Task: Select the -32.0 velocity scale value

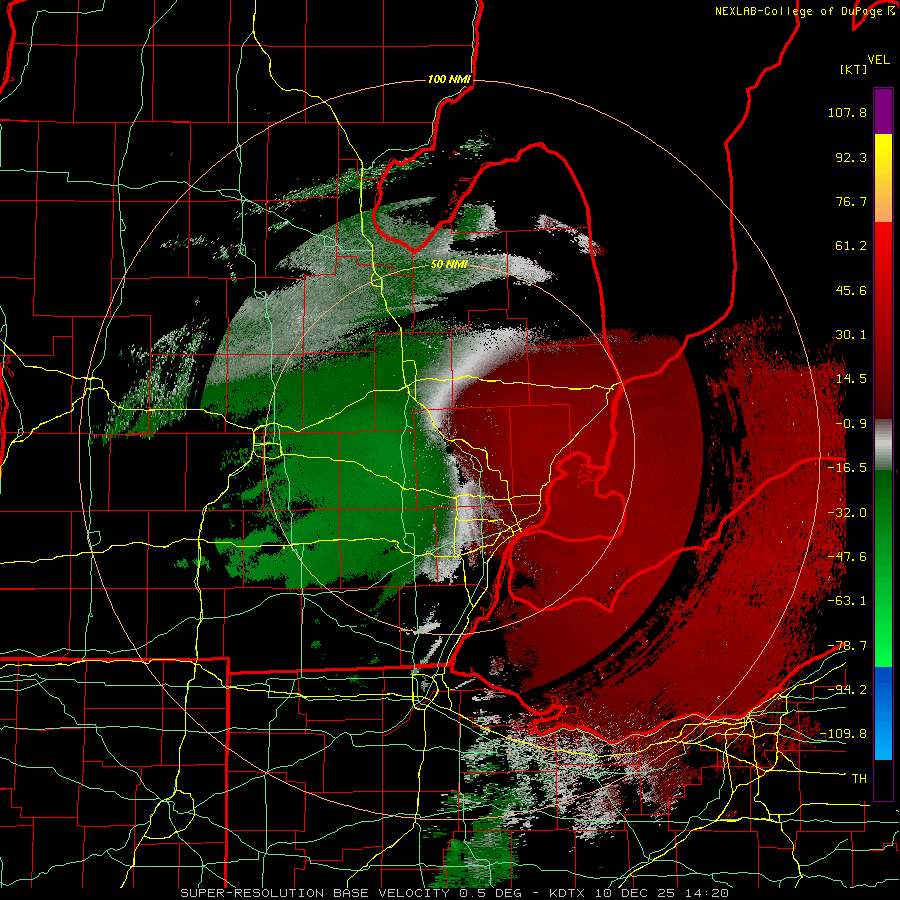Action: tap(847, 513)
